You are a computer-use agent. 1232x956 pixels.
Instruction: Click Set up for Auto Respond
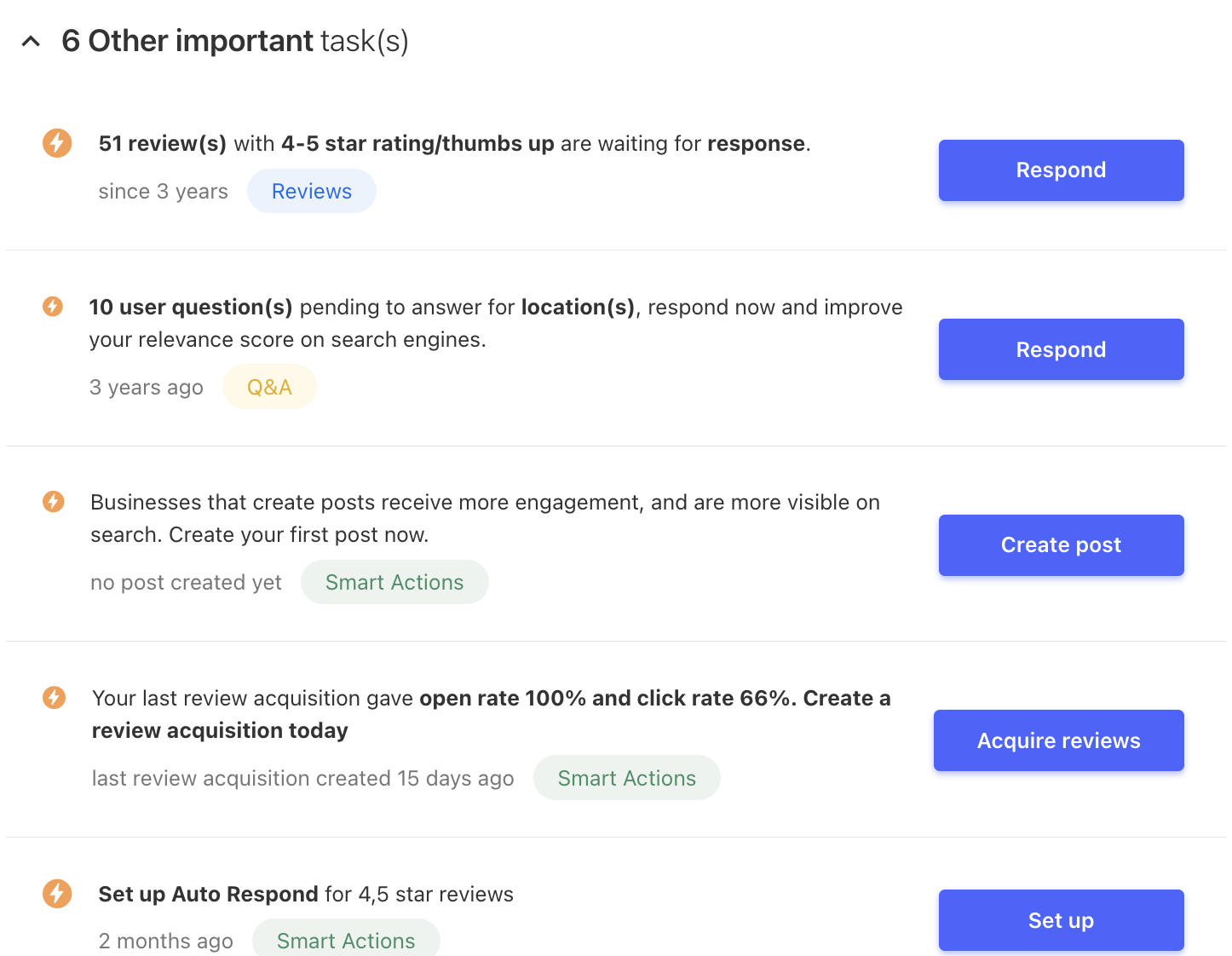click(1061, 920)
